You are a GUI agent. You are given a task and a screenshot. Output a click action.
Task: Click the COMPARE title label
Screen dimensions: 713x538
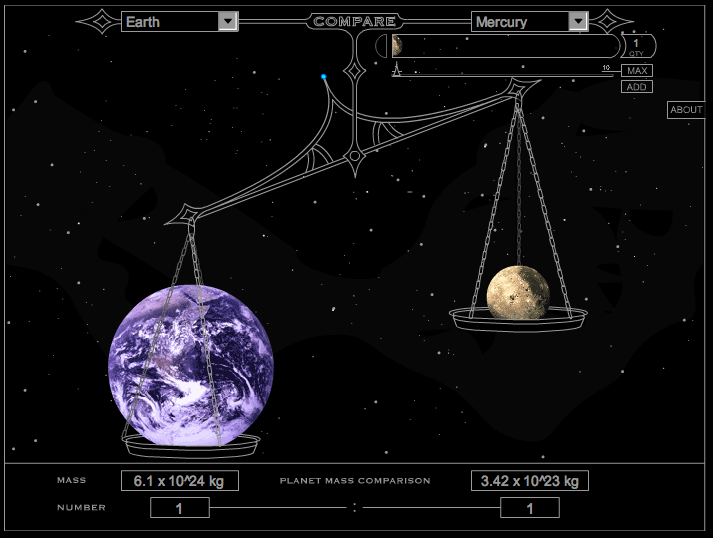point(354,21)
